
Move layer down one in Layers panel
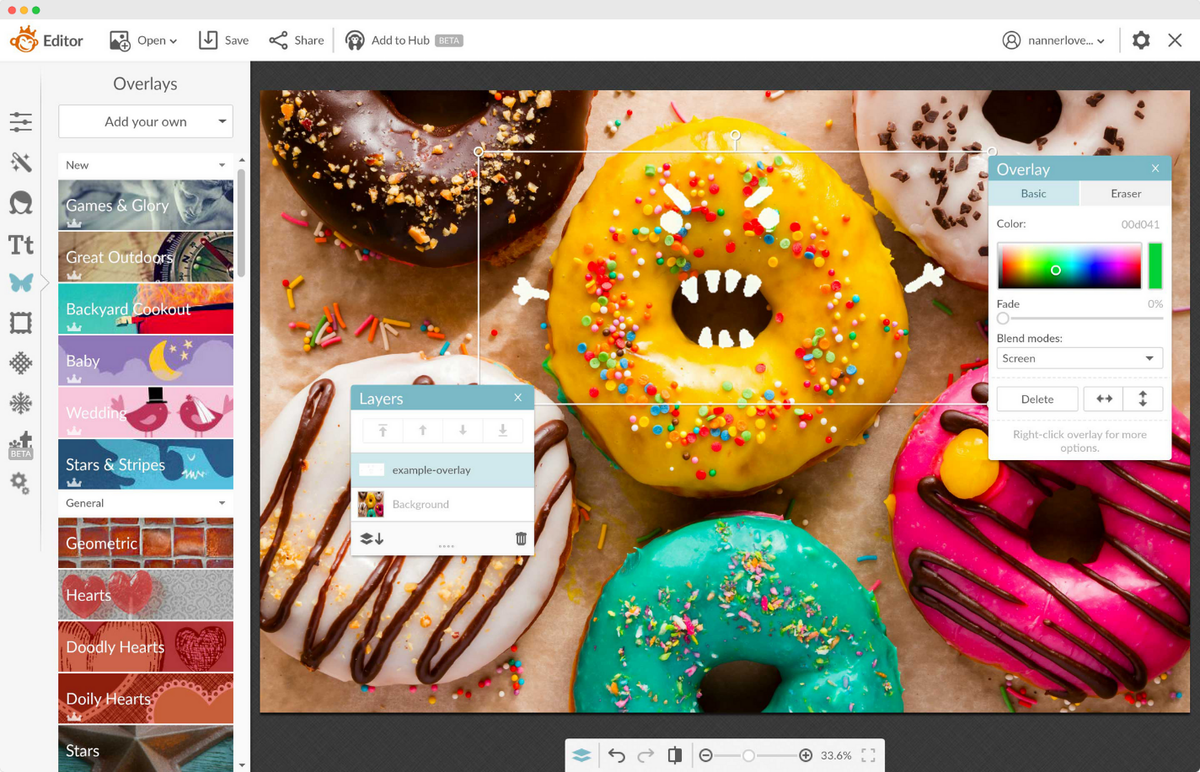[x=462, y=431]
